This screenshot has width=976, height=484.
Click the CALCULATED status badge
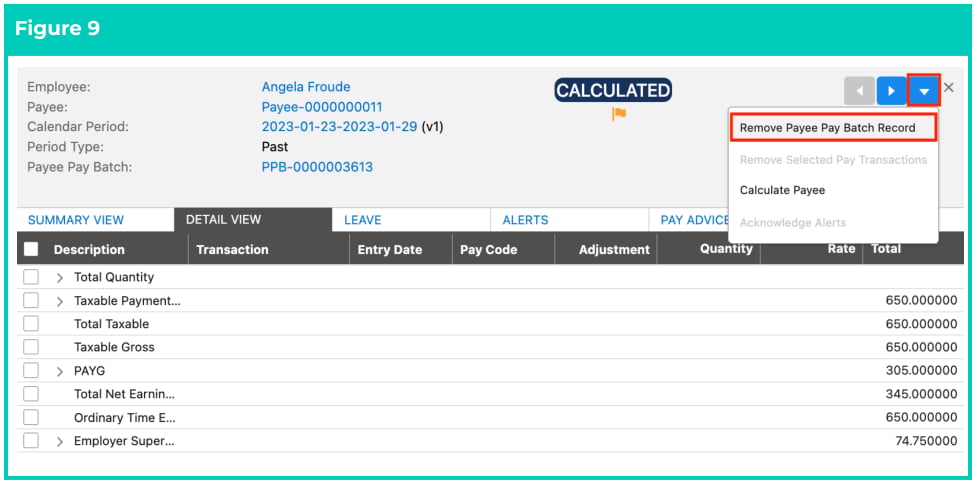click(x=613, y=91)
